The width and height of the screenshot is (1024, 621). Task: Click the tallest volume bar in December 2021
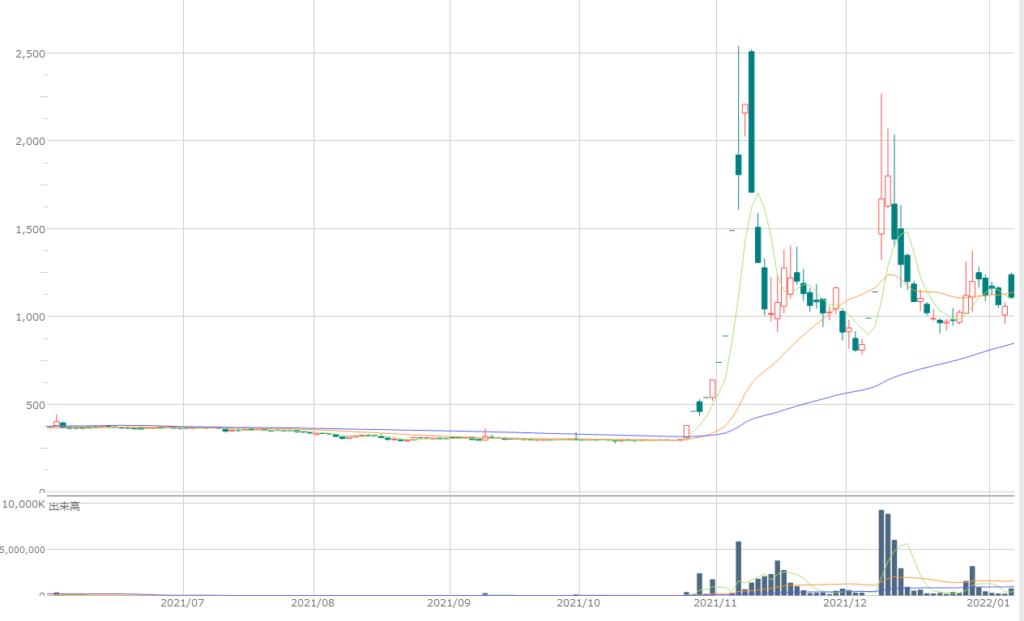[881, 552]
